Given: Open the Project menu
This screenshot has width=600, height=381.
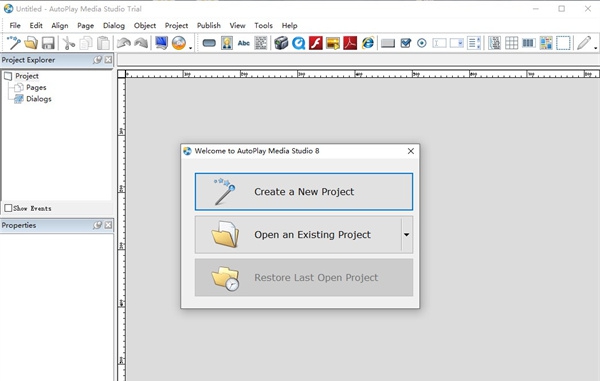Looking at the screenshot, I should [x=176, y=26].
